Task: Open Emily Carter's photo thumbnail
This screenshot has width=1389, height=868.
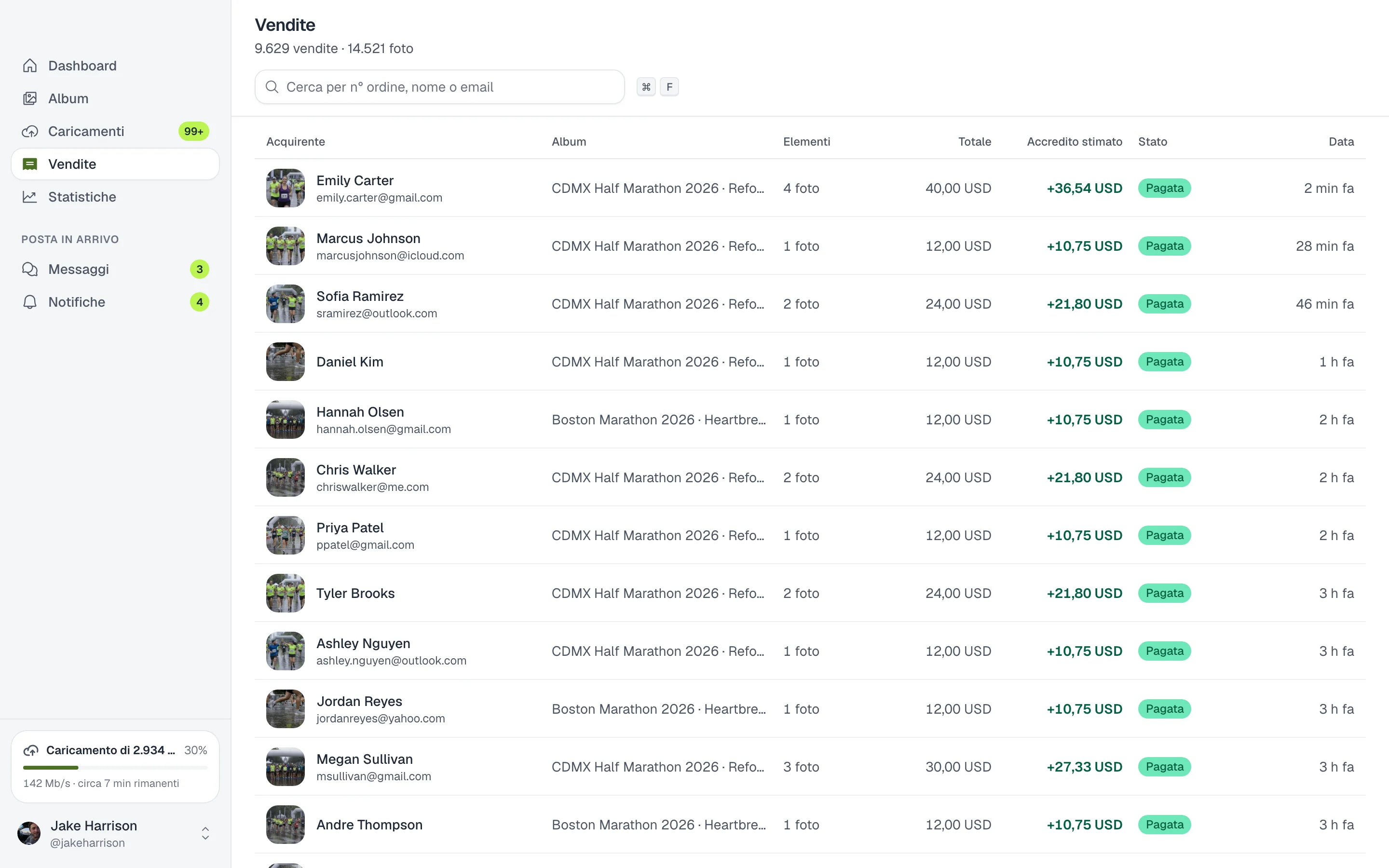Action: (285, 188)
